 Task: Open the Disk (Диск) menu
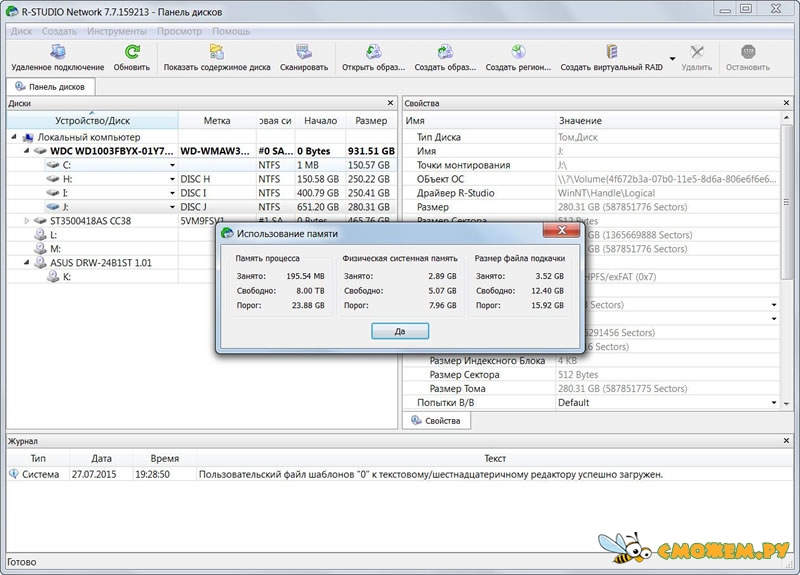coord(21,31)
